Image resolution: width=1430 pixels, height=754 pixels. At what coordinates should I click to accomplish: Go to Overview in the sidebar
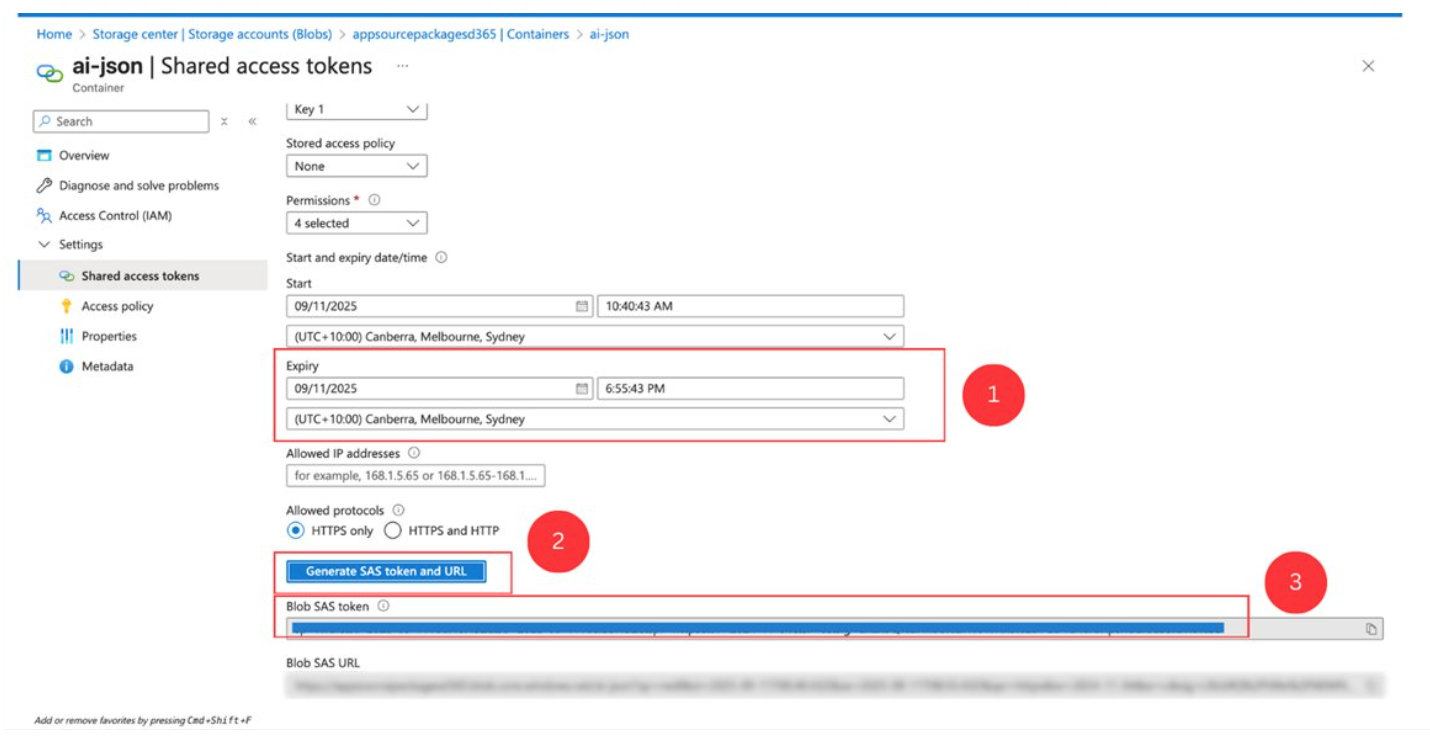pyautogui.click(x=84, y=155)
